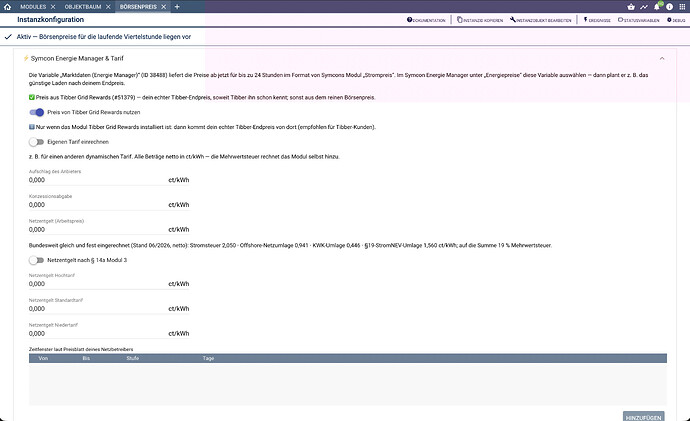Open Debug view
690x421 pixels.
(676, 20)
